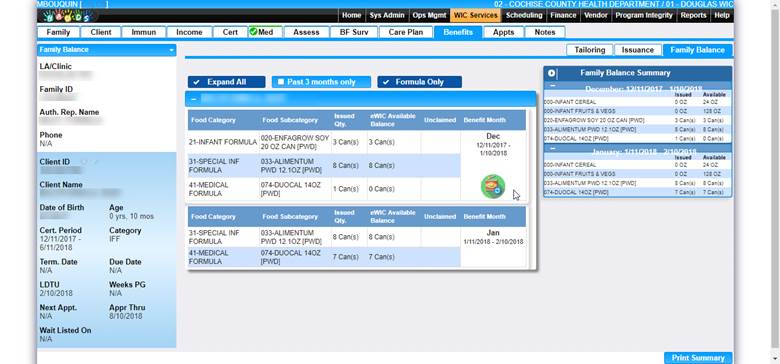This screenshot has height=364, width=780.
Task: Click the Print Summary button
Action: [x=698, y=358]
